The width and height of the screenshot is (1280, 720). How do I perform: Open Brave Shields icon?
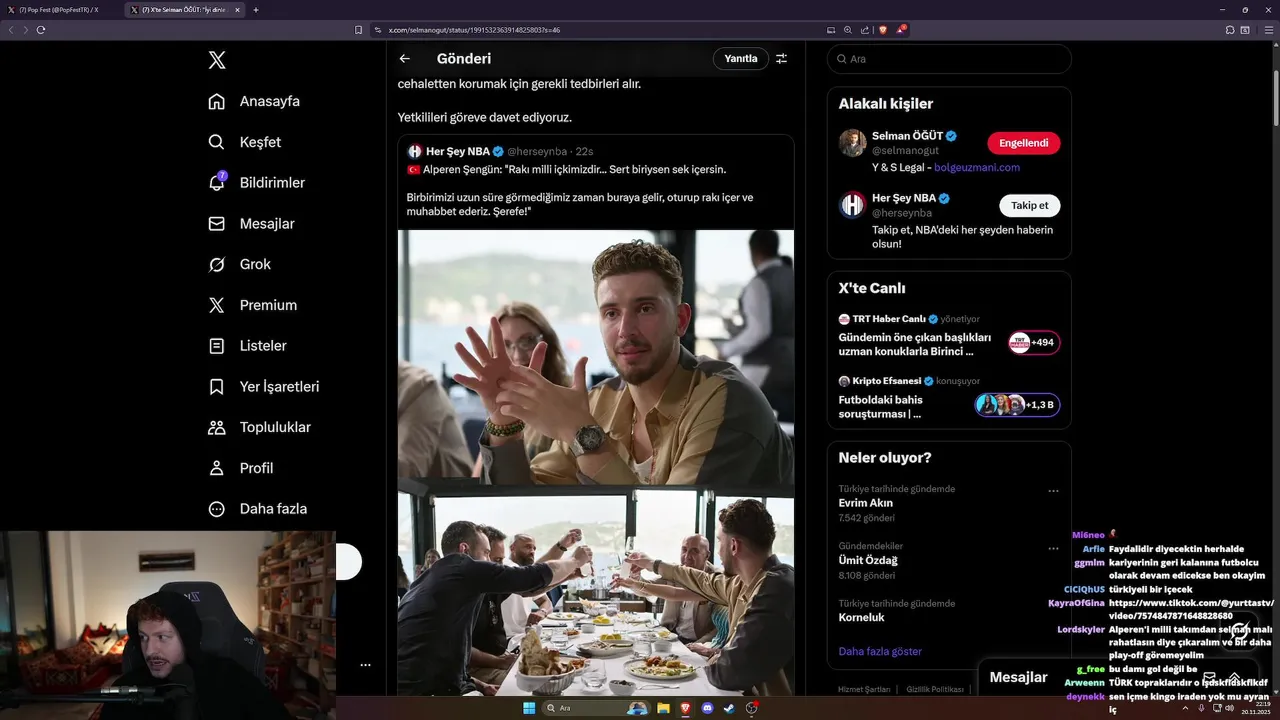click(882, 30)
